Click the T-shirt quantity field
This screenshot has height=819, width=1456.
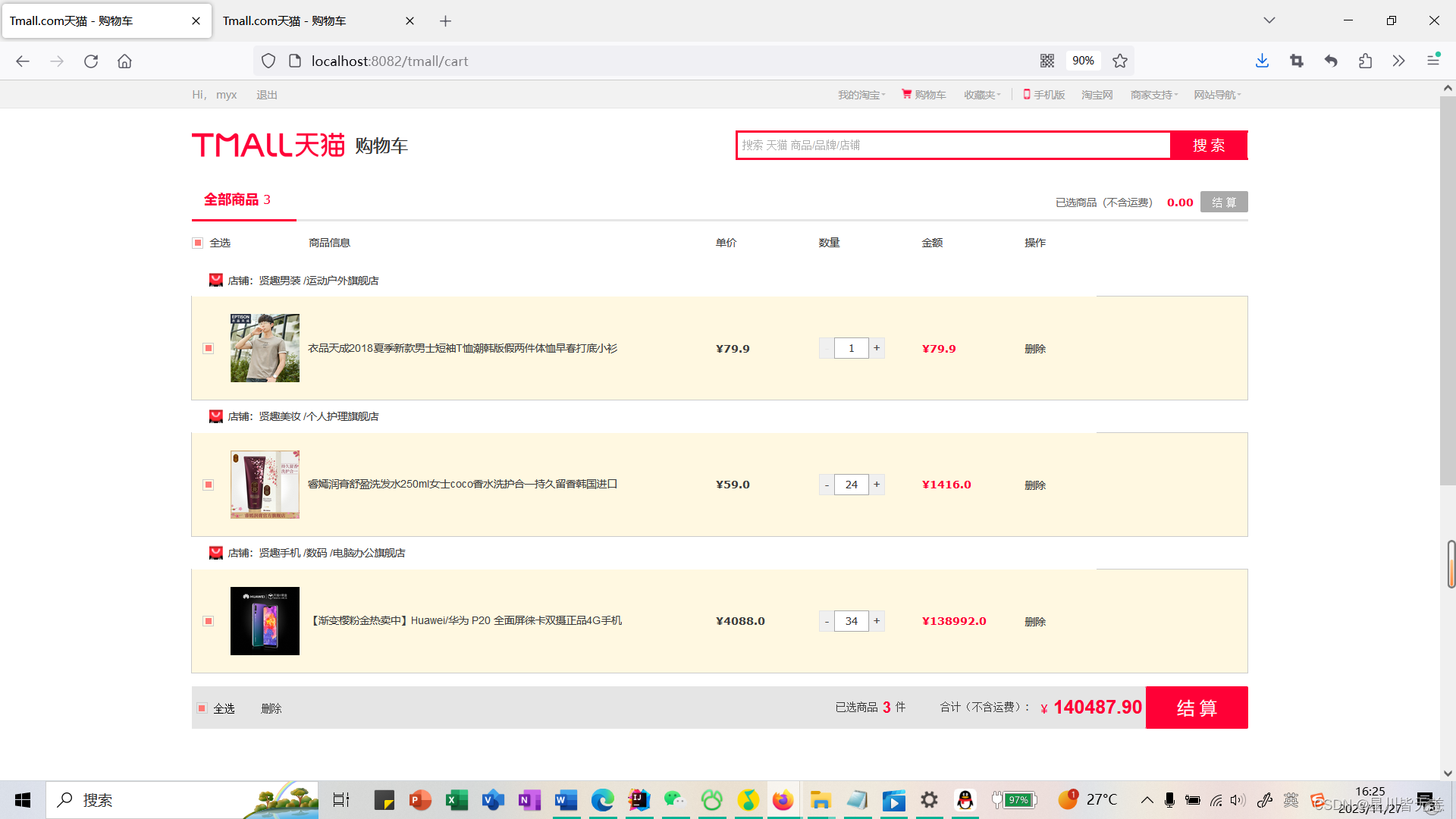(852, 348)
